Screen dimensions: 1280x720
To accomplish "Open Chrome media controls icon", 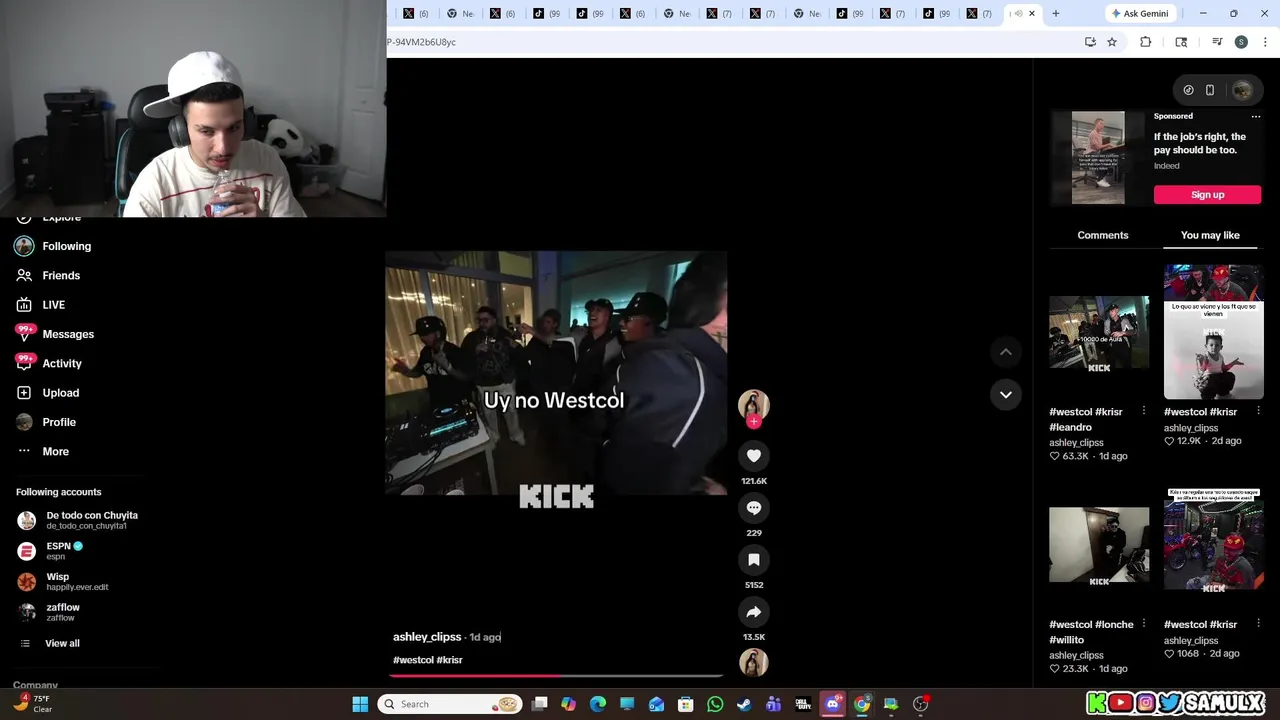I will [1217, 42].
